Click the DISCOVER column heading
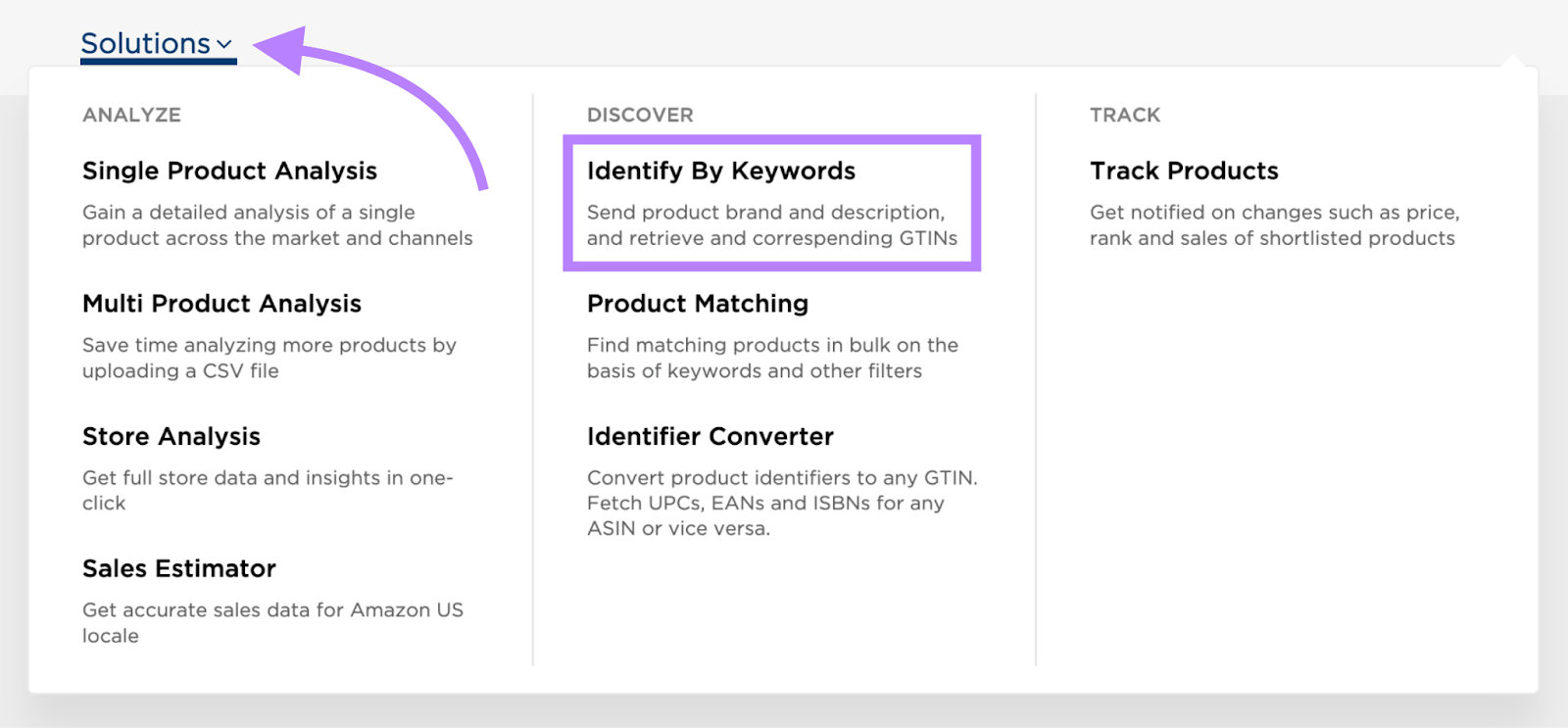This screenshot has height=728, width=1568. click(x=640, y=115)
